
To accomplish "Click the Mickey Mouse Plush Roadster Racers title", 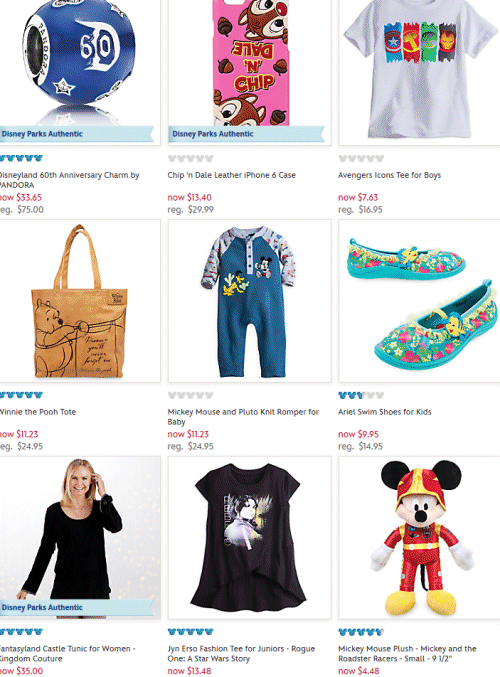I will tap(407, 653).
